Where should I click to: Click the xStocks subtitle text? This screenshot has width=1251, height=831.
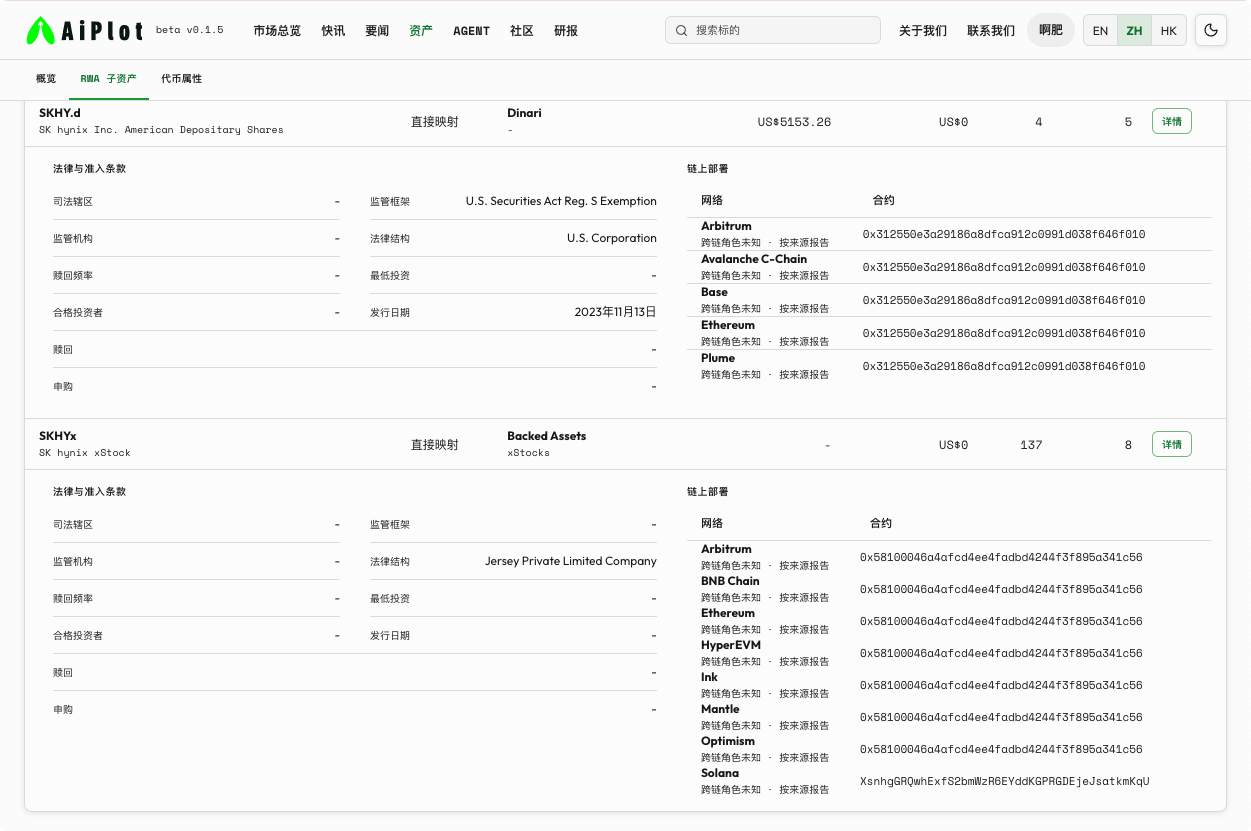coord(528,453)
